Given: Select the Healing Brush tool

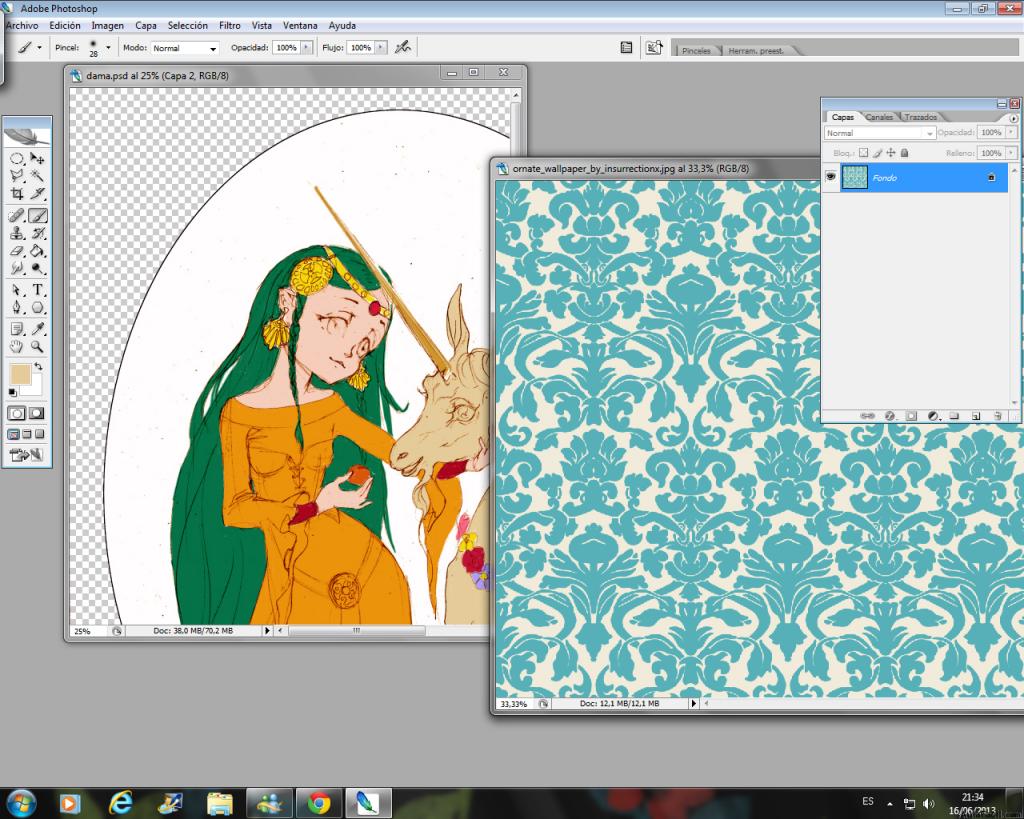Looking at the screenshot, I should click(17, 216).
